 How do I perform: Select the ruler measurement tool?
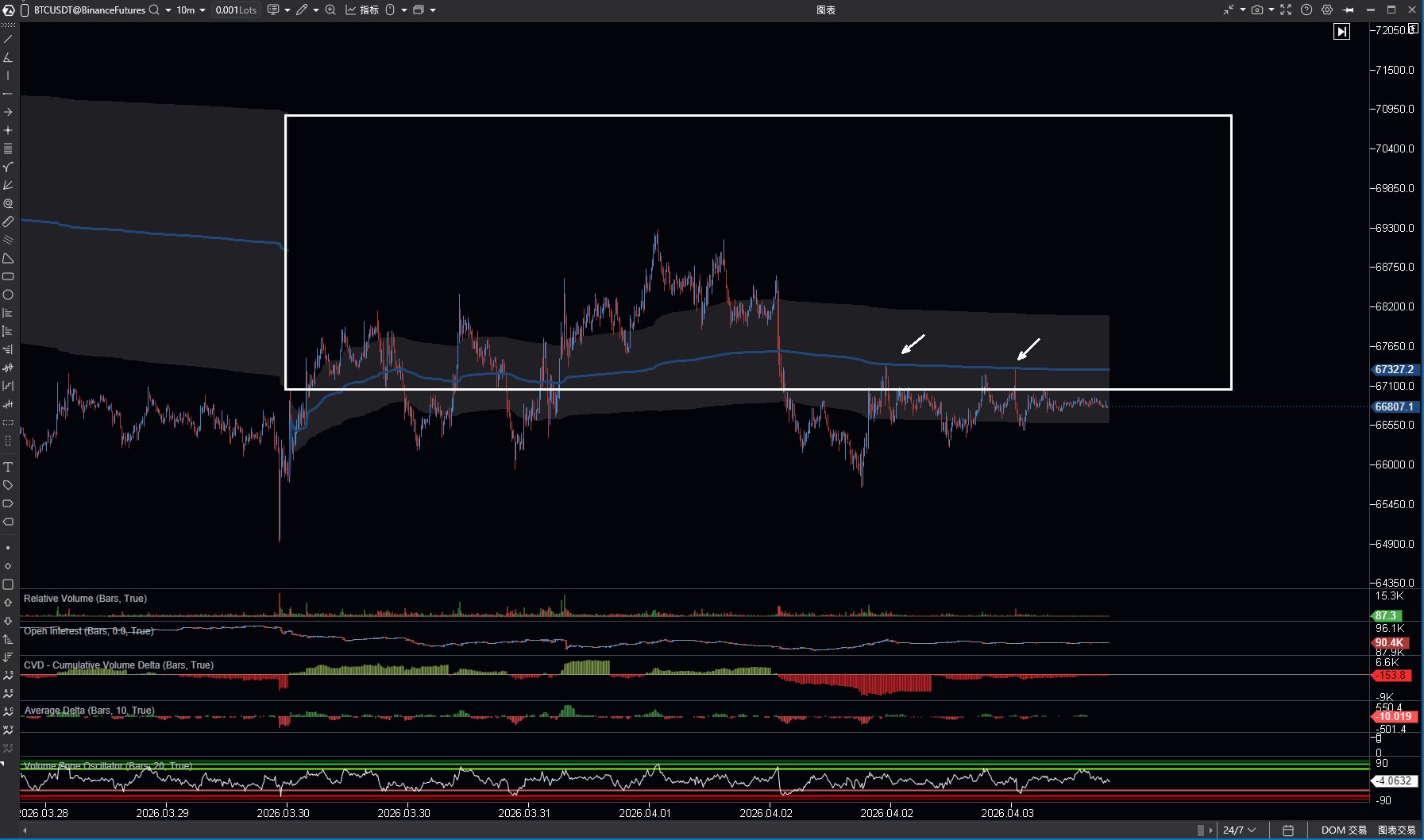[x=8, y=222]
